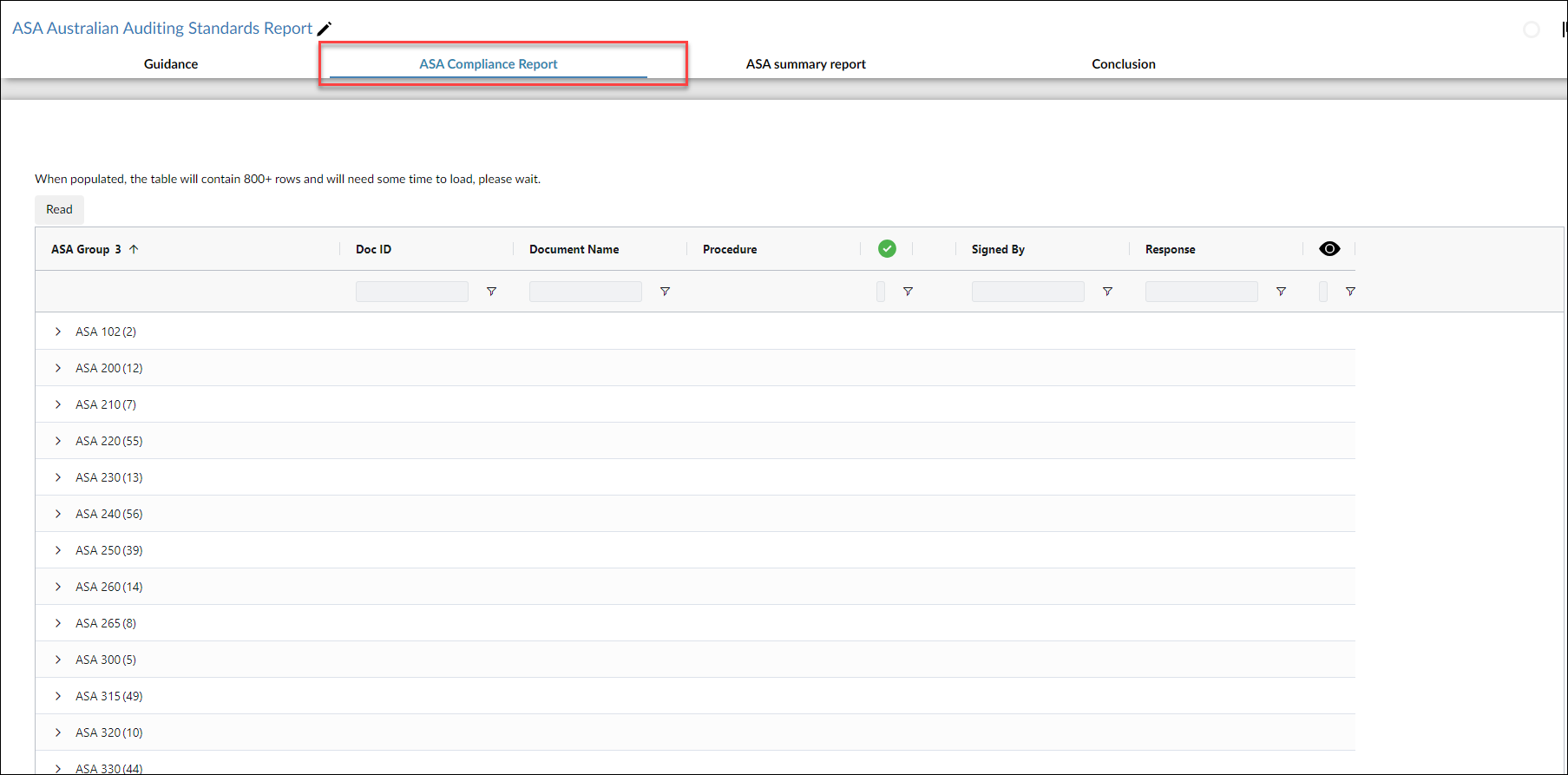
Task: Click the green checkmark column header icon
Action: (887, 249)
